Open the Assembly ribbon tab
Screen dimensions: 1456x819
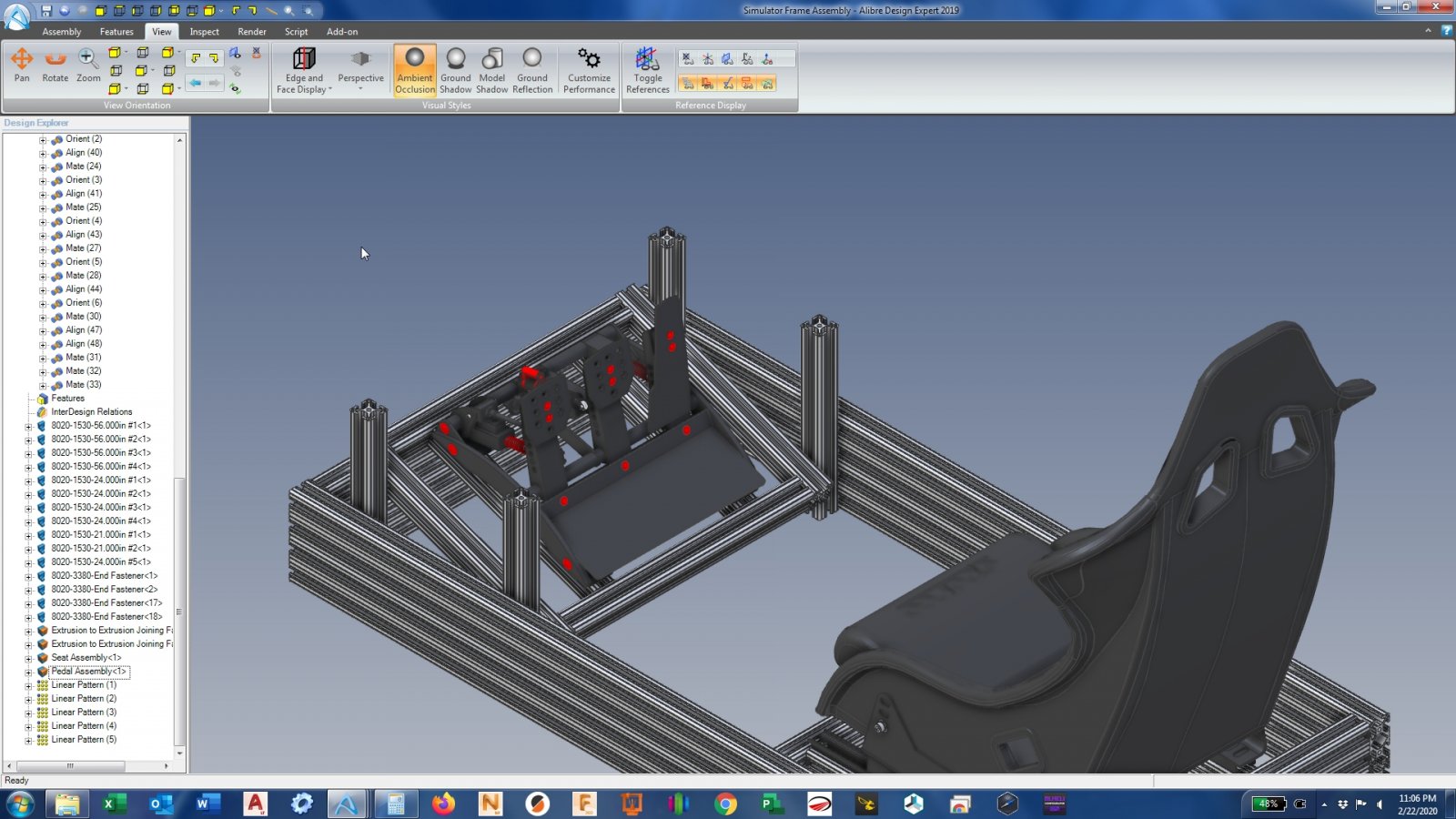pyautogui.click(x=62, y=32)
